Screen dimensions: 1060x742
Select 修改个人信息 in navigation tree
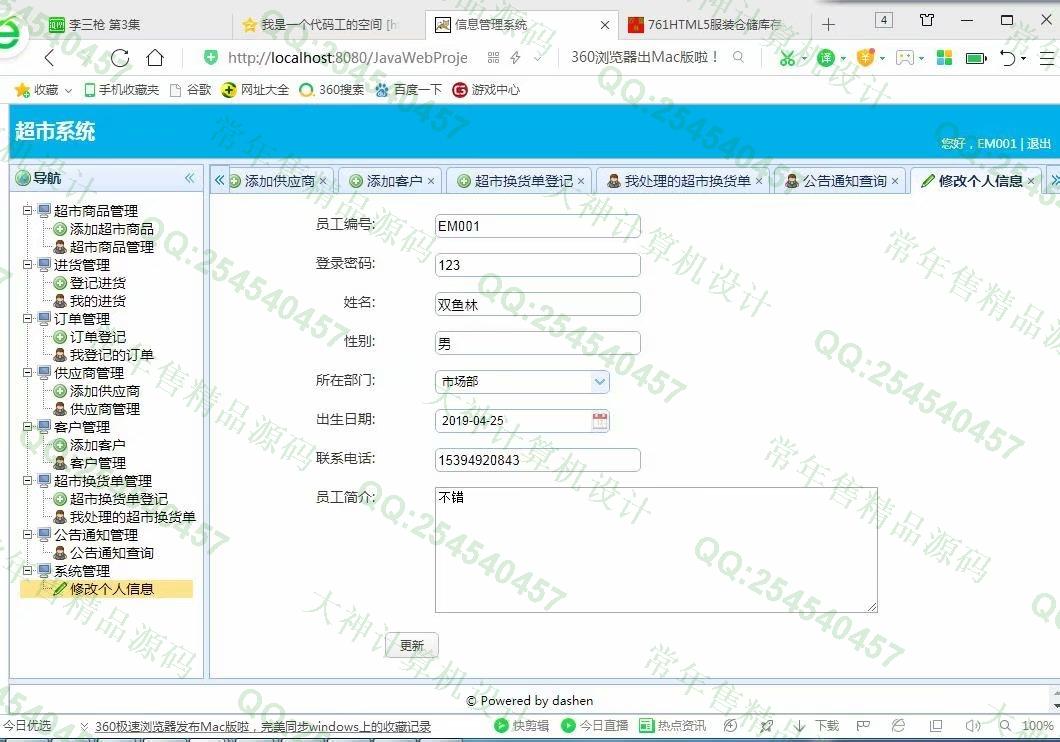coord(105,589)
